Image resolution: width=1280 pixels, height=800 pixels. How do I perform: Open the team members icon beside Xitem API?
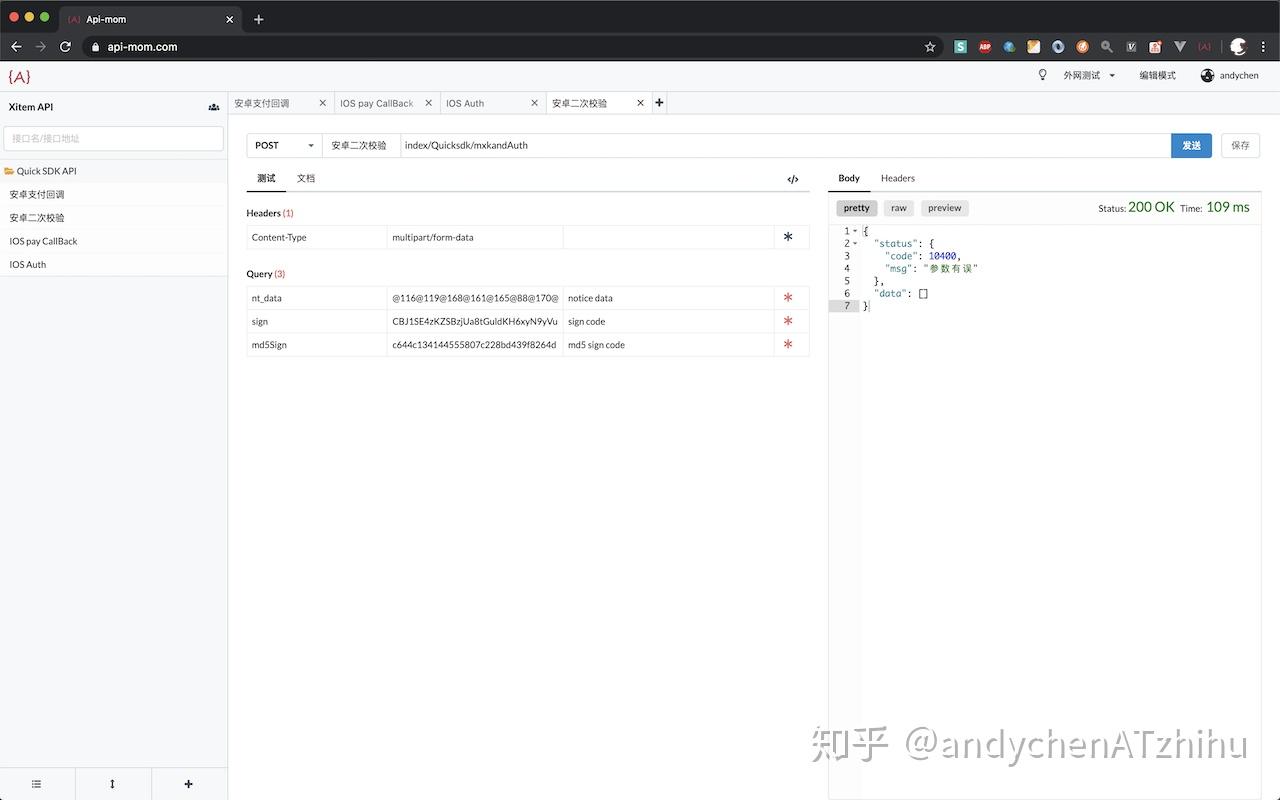click(214, 107)
